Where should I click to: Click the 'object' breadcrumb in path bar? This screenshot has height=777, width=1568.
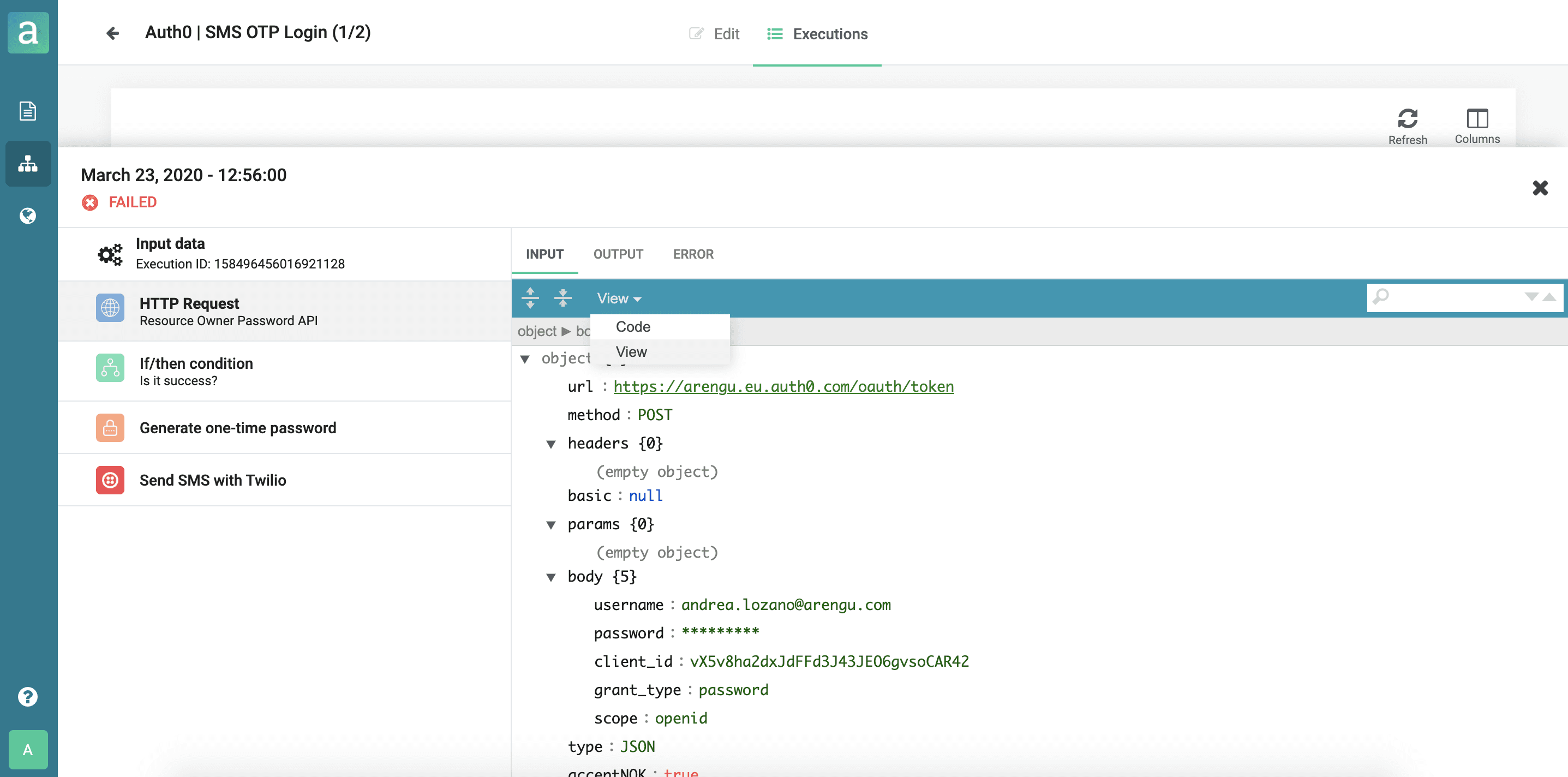coord(537,331)
